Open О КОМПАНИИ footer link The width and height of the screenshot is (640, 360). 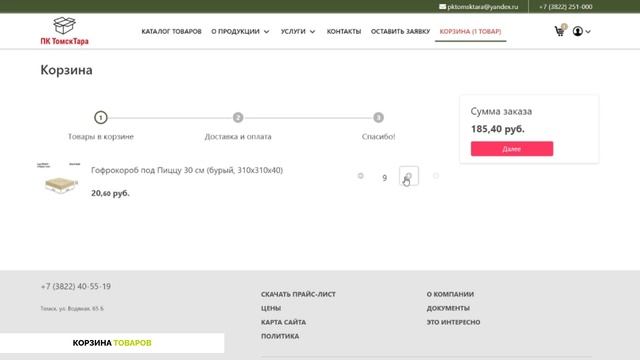tap(450, 294)
